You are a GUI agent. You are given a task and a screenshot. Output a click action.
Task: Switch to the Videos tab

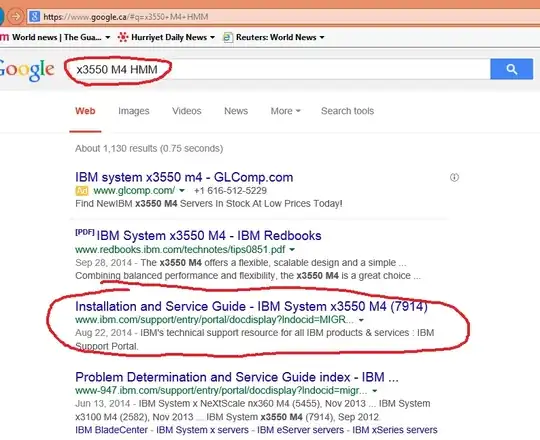[x=187, y=111]
